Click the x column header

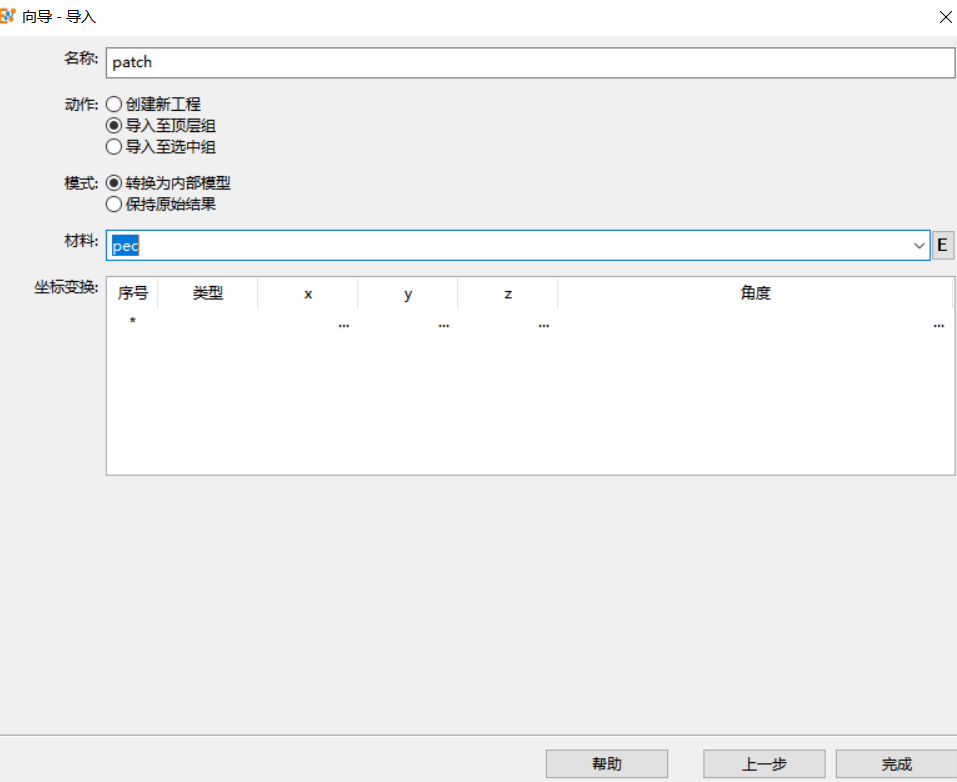(308, 294)
